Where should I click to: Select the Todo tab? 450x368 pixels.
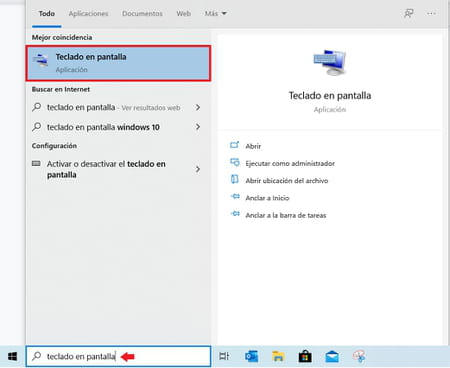[x=47, y=14]
